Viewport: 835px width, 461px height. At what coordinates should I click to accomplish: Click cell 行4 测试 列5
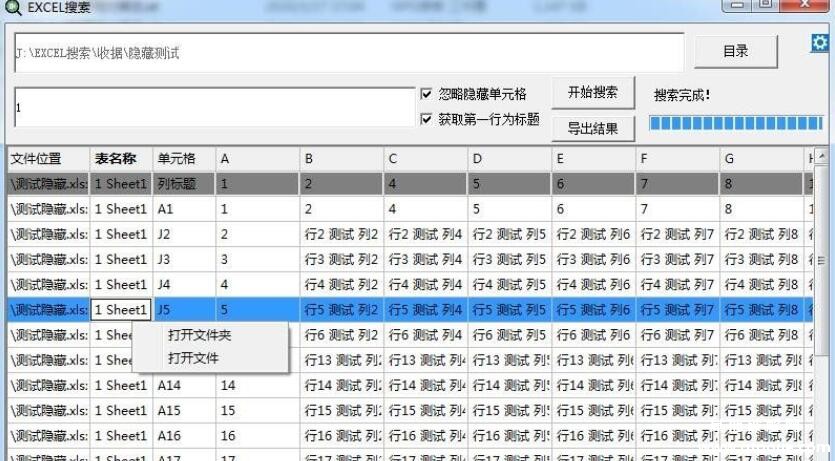(510, 284)
